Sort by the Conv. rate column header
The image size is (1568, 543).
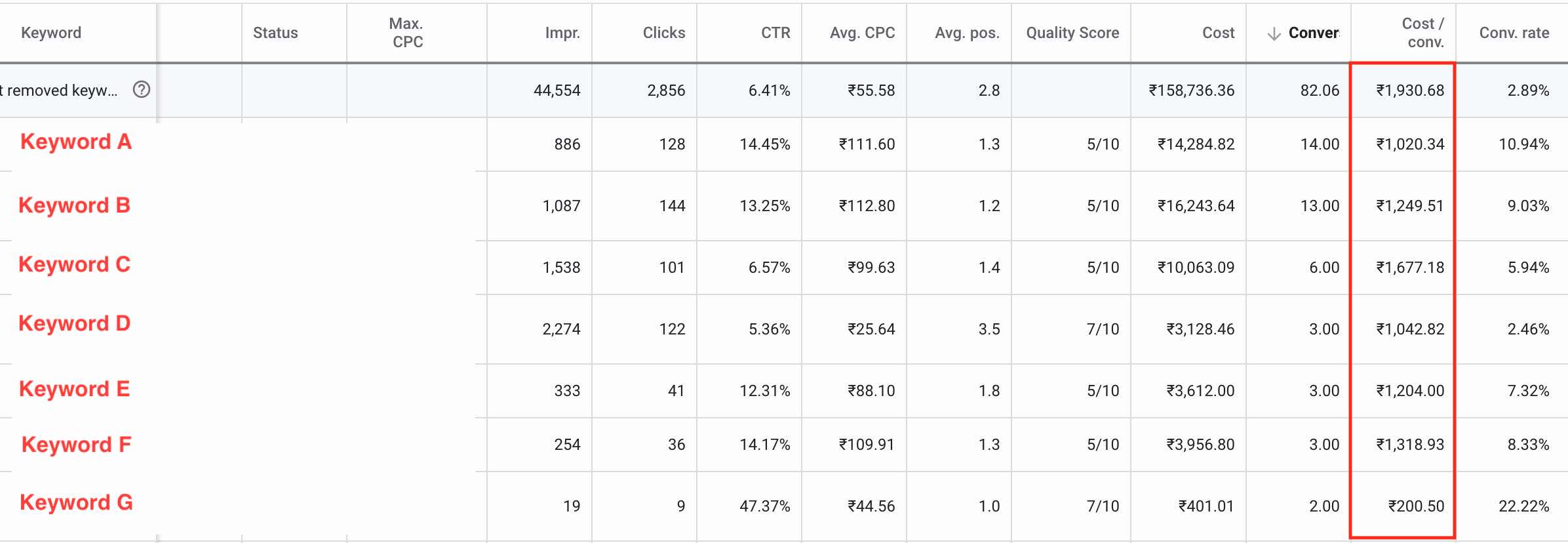[x=1512, y=32]
